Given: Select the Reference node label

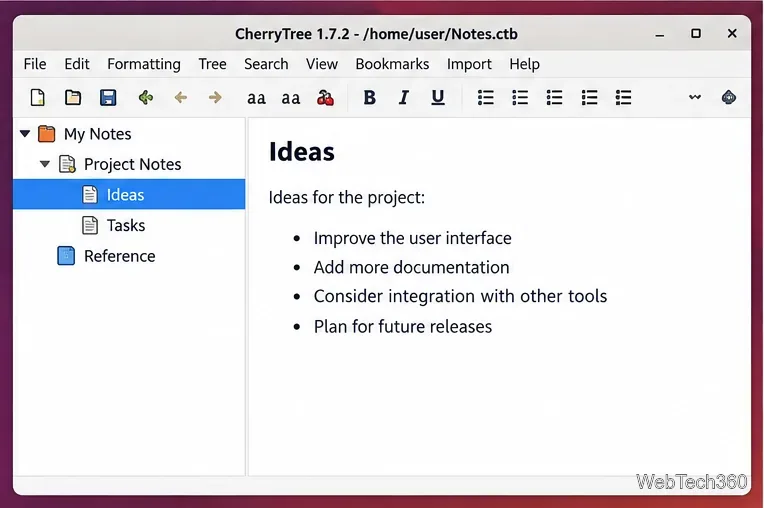Looking at the screenshot, I should click(119, 256).
